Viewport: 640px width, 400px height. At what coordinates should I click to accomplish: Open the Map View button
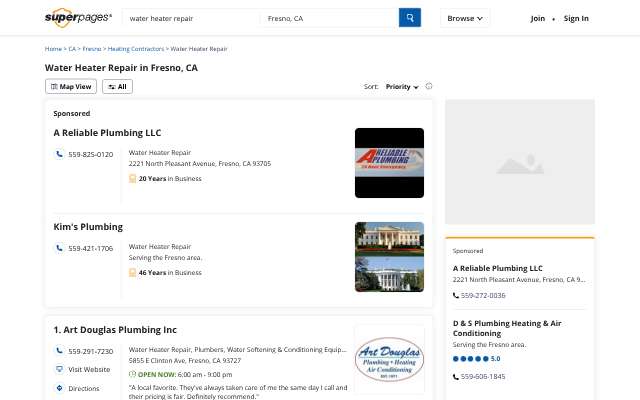tap(71, 87)
